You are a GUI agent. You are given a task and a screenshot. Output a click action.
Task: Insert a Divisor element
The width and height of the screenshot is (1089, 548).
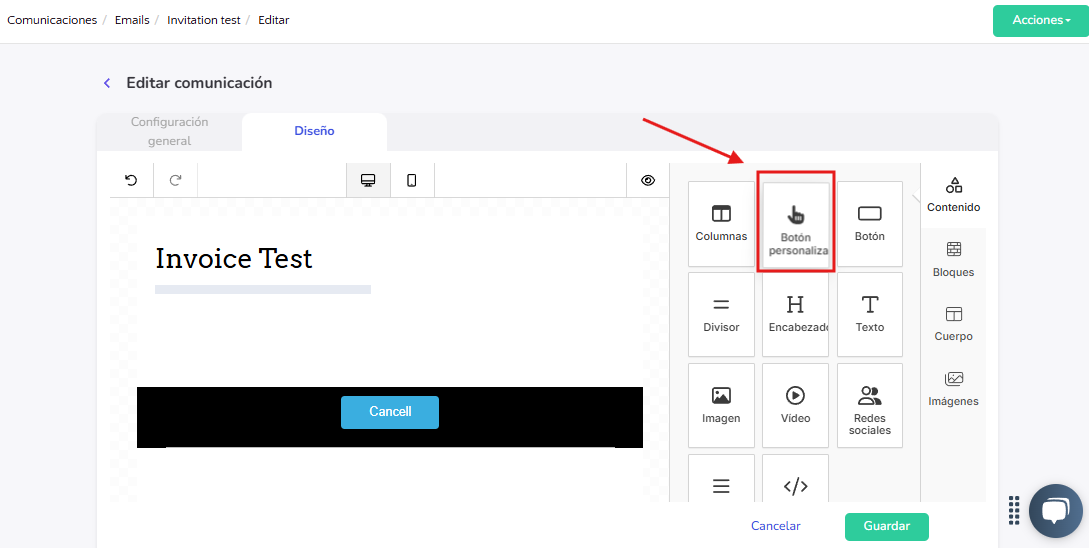(x=721, y=314)
